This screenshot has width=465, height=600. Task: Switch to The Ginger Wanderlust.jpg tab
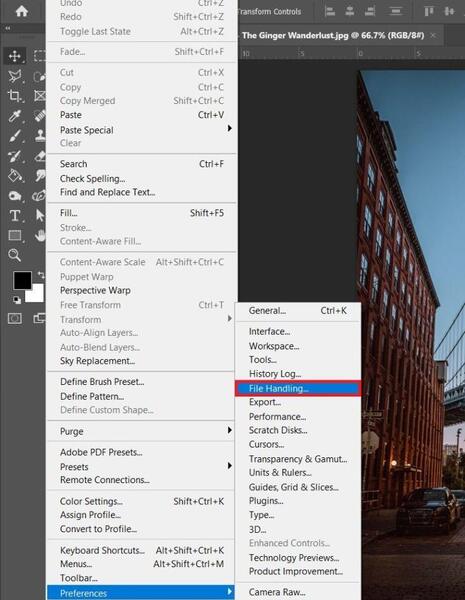333,36
